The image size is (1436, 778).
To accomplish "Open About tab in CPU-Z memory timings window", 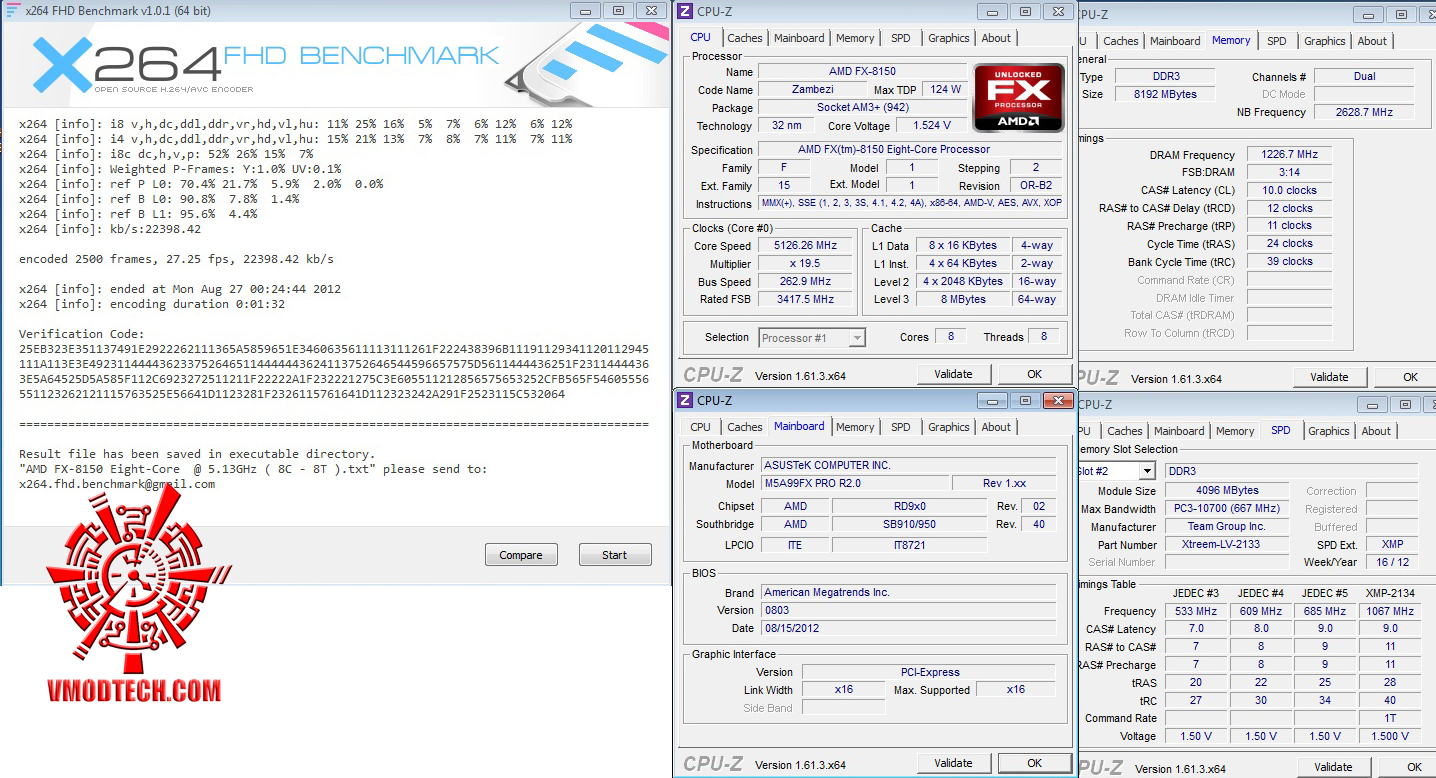I will [1372, 41].
